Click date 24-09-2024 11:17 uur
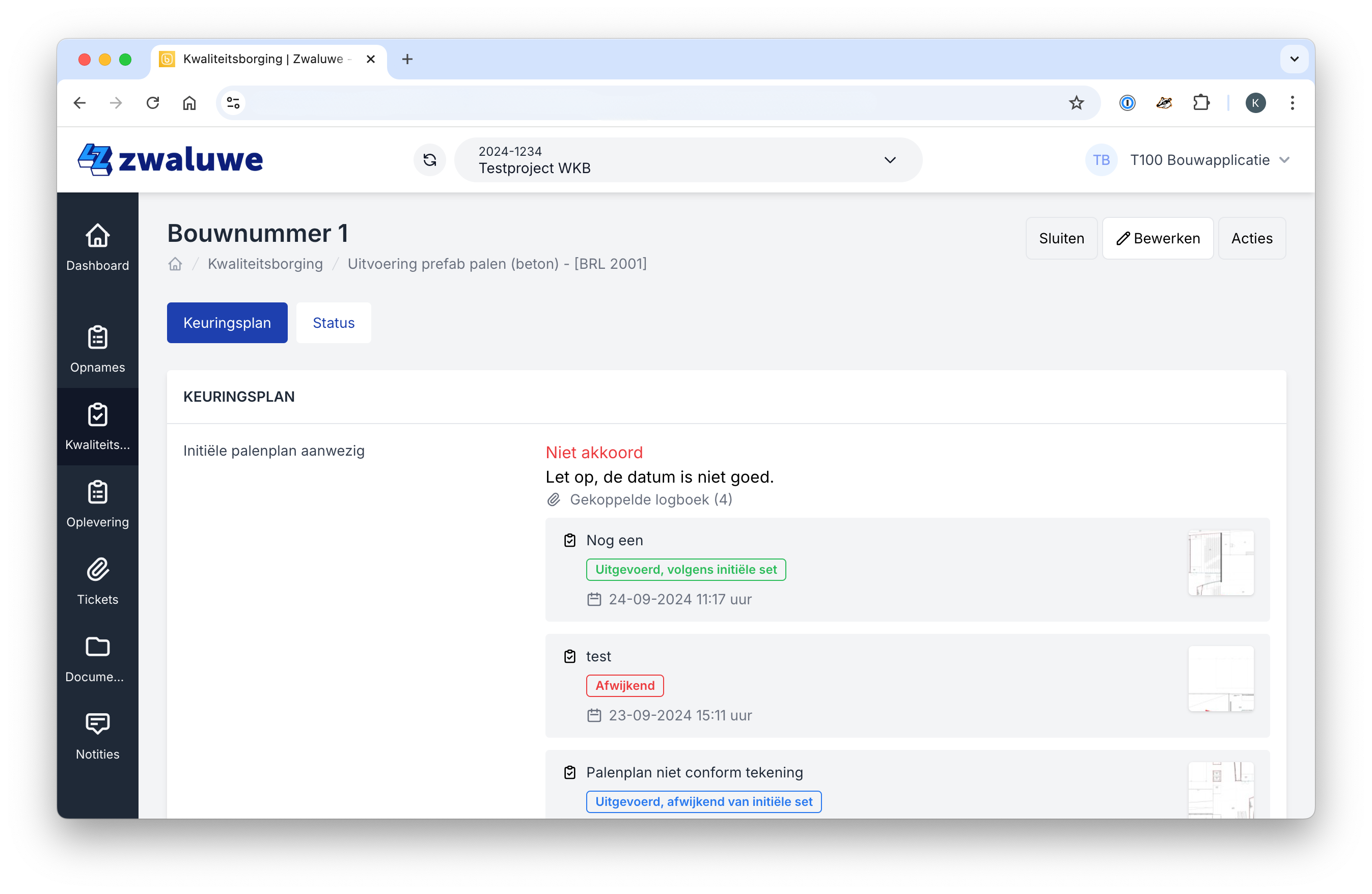 click(680, 599)
